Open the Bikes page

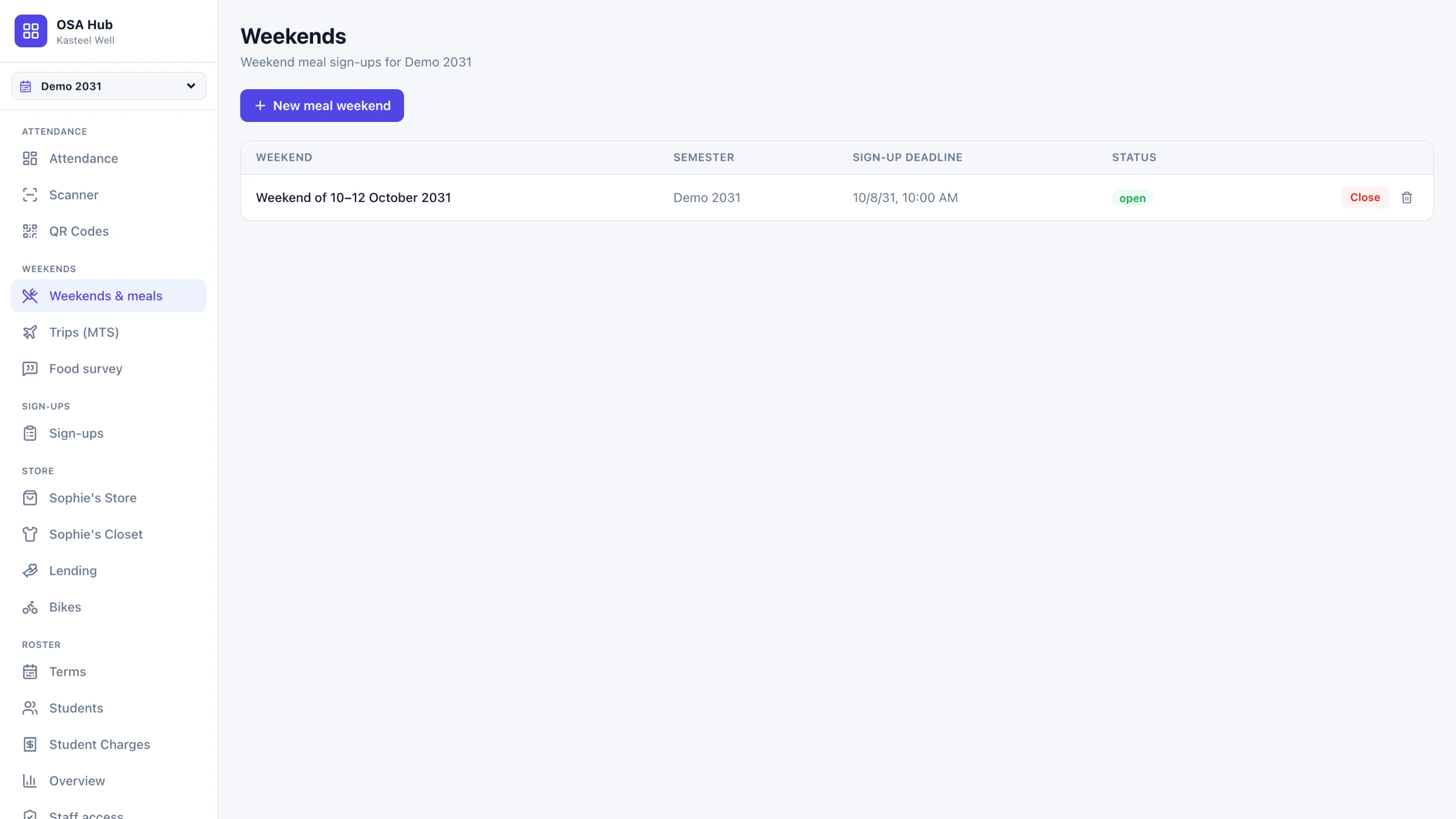(x=109, y=607)
